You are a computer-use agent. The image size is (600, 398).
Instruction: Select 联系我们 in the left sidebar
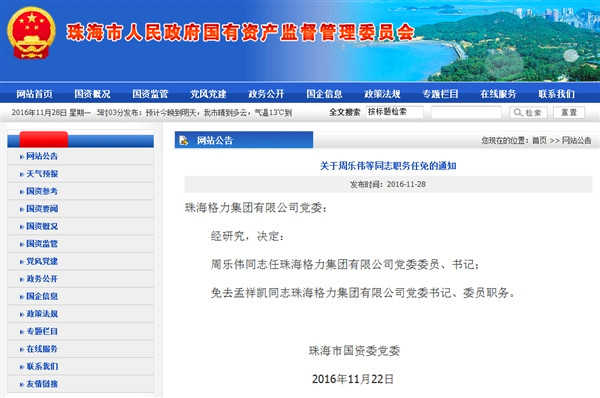pos(42,366)
